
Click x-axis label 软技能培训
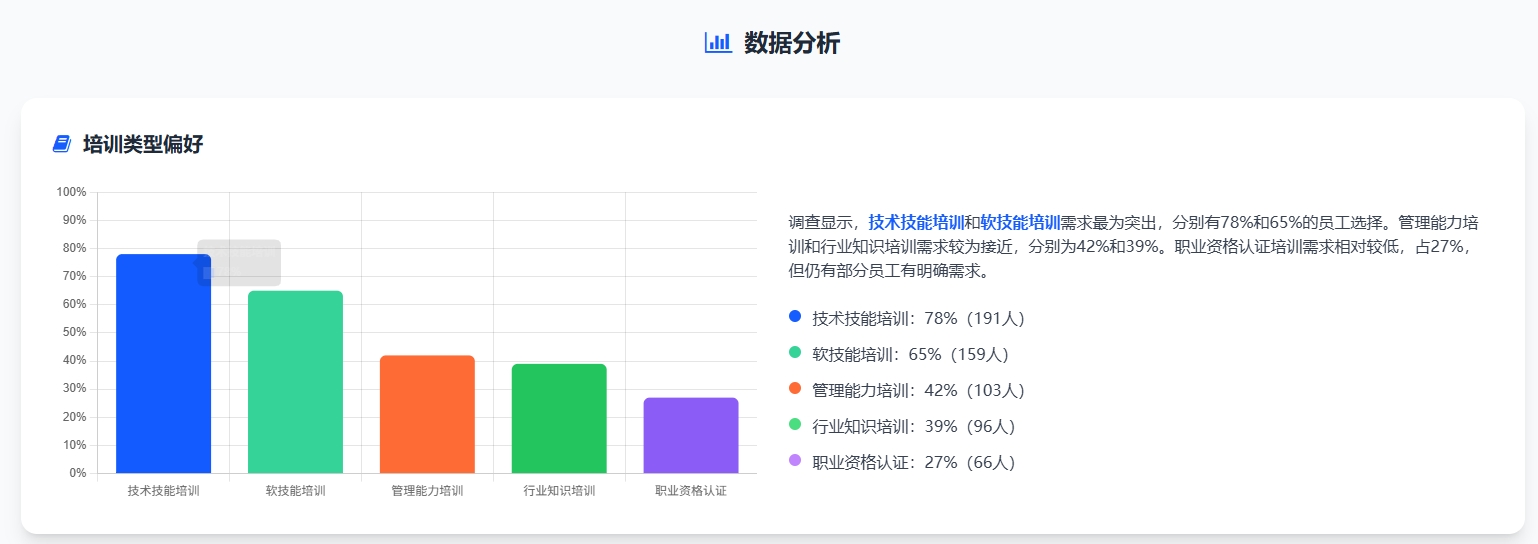295,491
